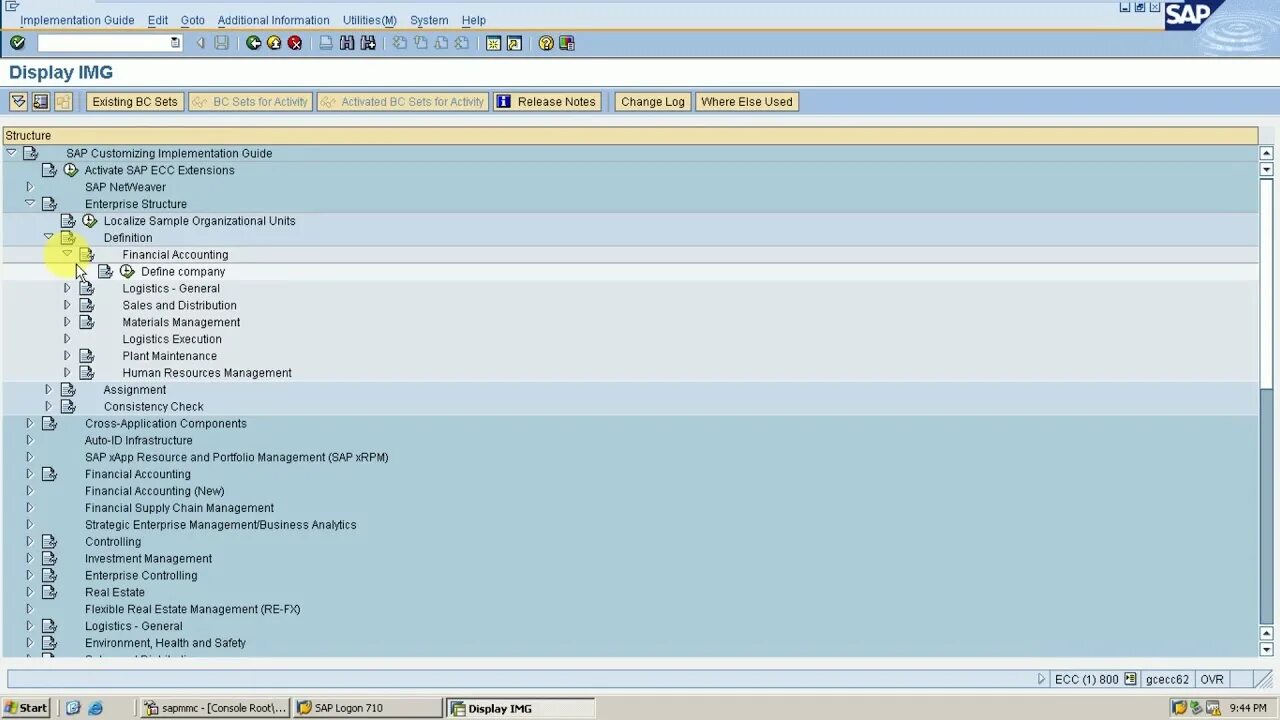Click the Where Else Used button

(747, 101)
